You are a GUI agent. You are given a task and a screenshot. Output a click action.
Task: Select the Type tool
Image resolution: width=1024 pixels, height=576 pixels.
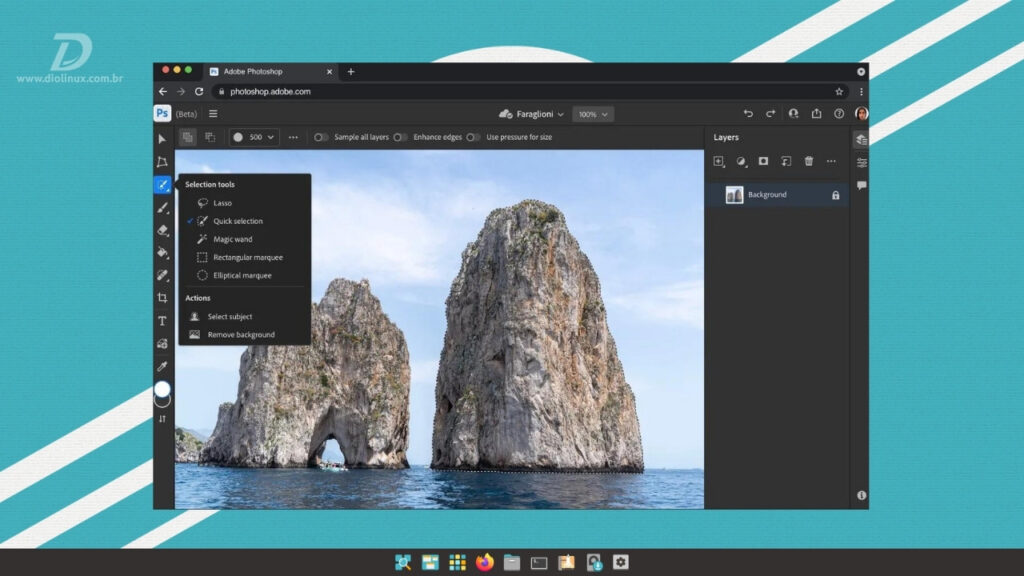163,322
